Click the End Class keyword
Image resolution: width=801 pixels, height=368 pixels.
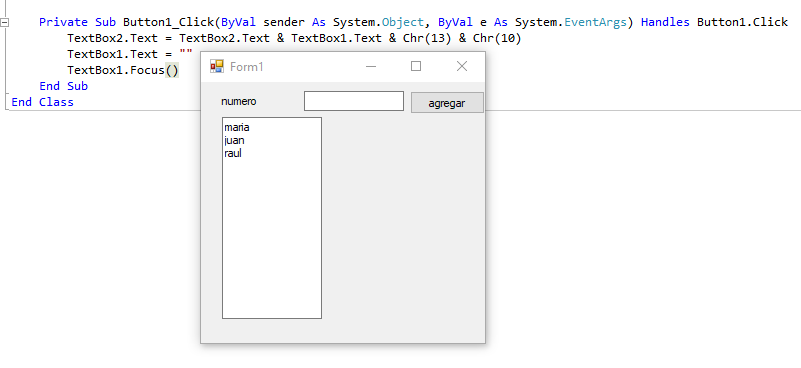(42, 102)
